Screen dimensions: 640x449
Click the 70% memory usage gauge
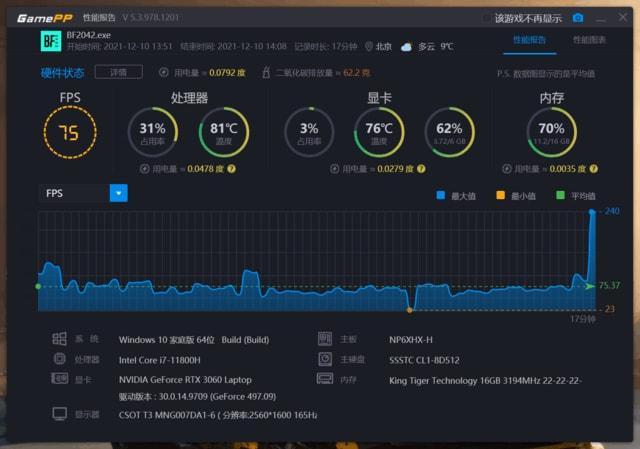551,132
